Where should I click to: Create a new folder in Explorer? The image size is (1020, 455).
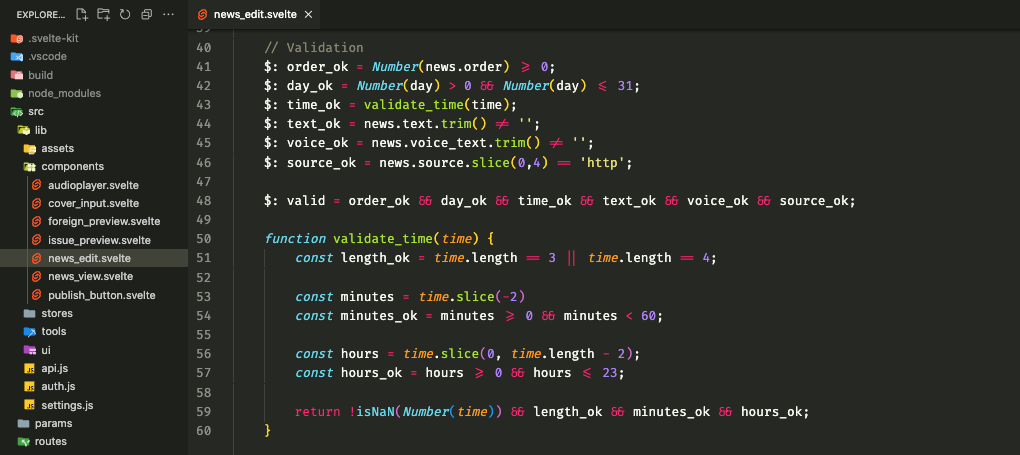click(103, 14)
